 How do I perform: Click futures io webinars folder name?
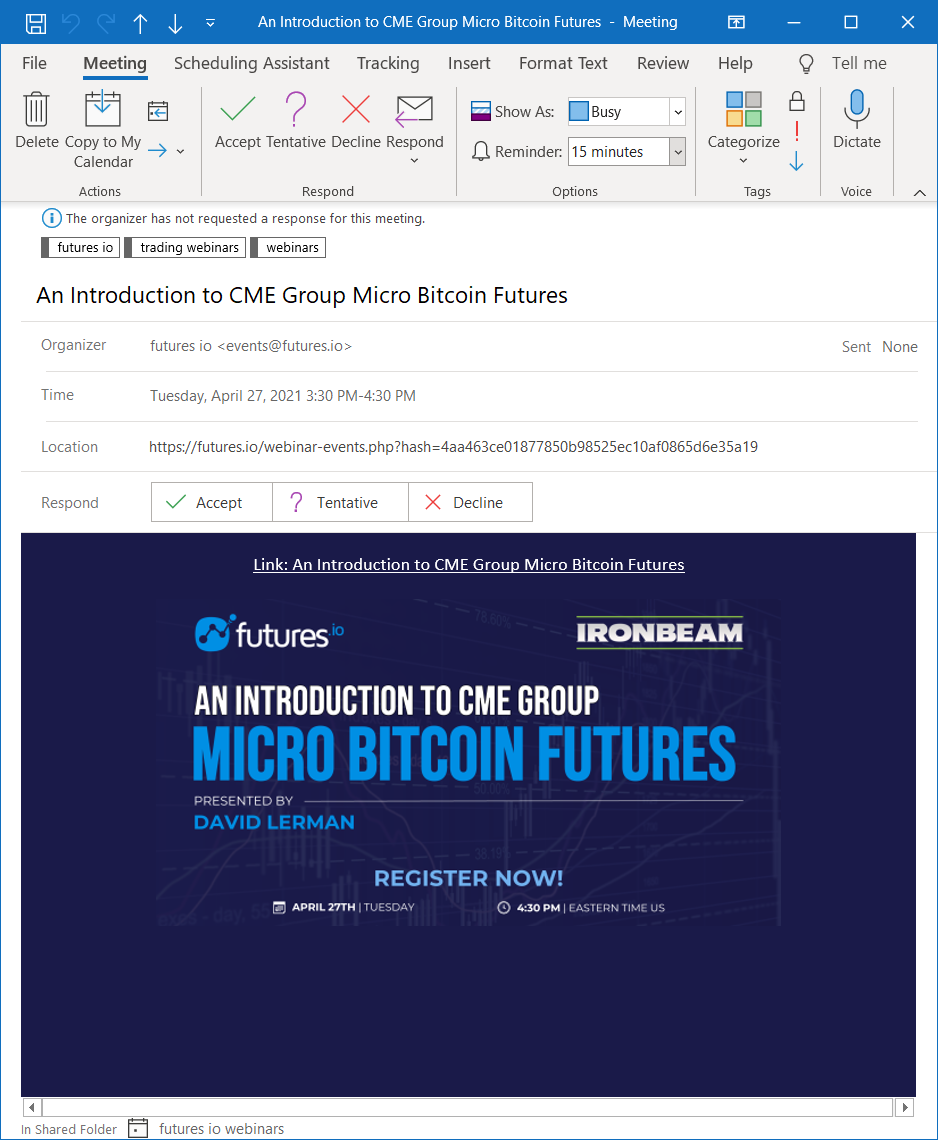[x=222, y=1129]
